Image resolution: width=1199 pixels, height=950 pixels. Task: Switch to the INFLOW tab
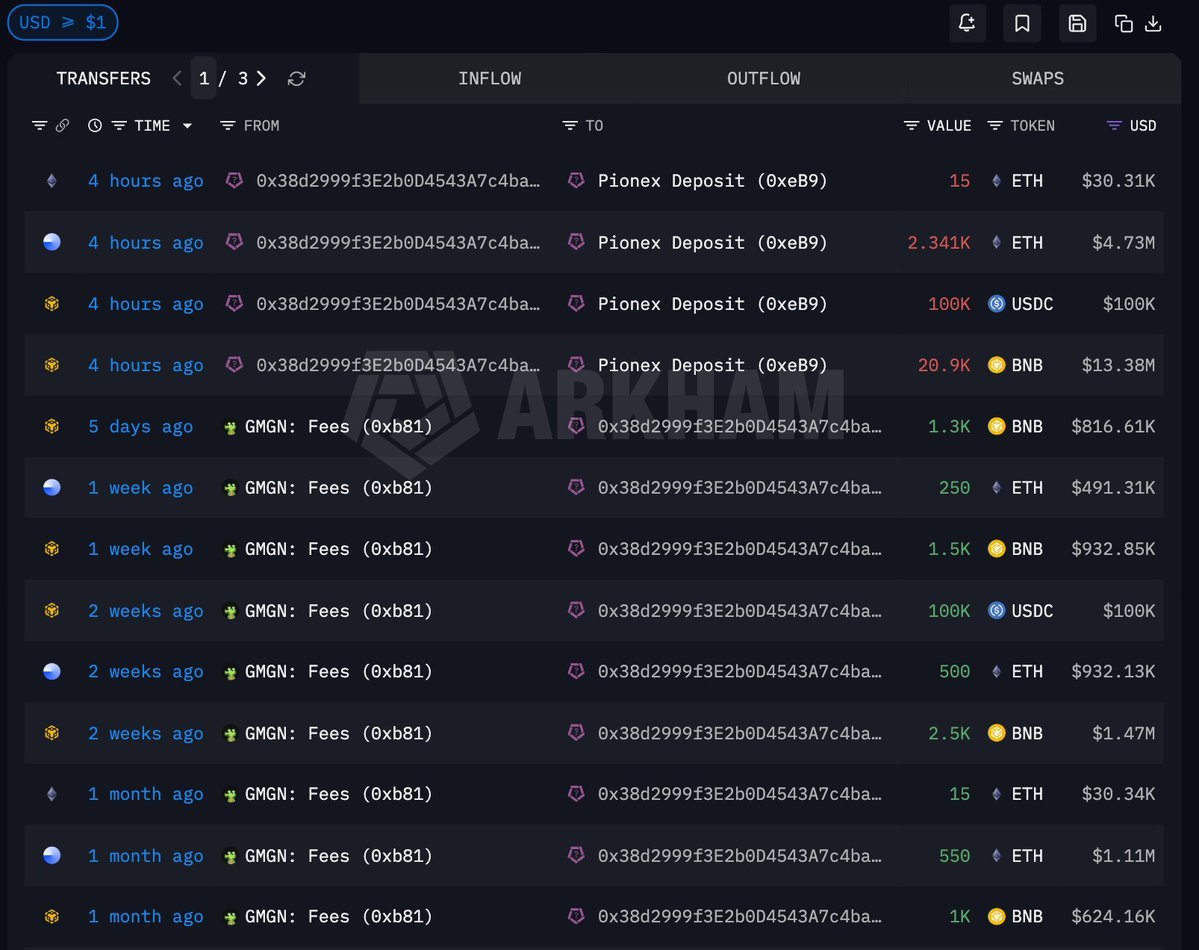(x=489, y=78)
